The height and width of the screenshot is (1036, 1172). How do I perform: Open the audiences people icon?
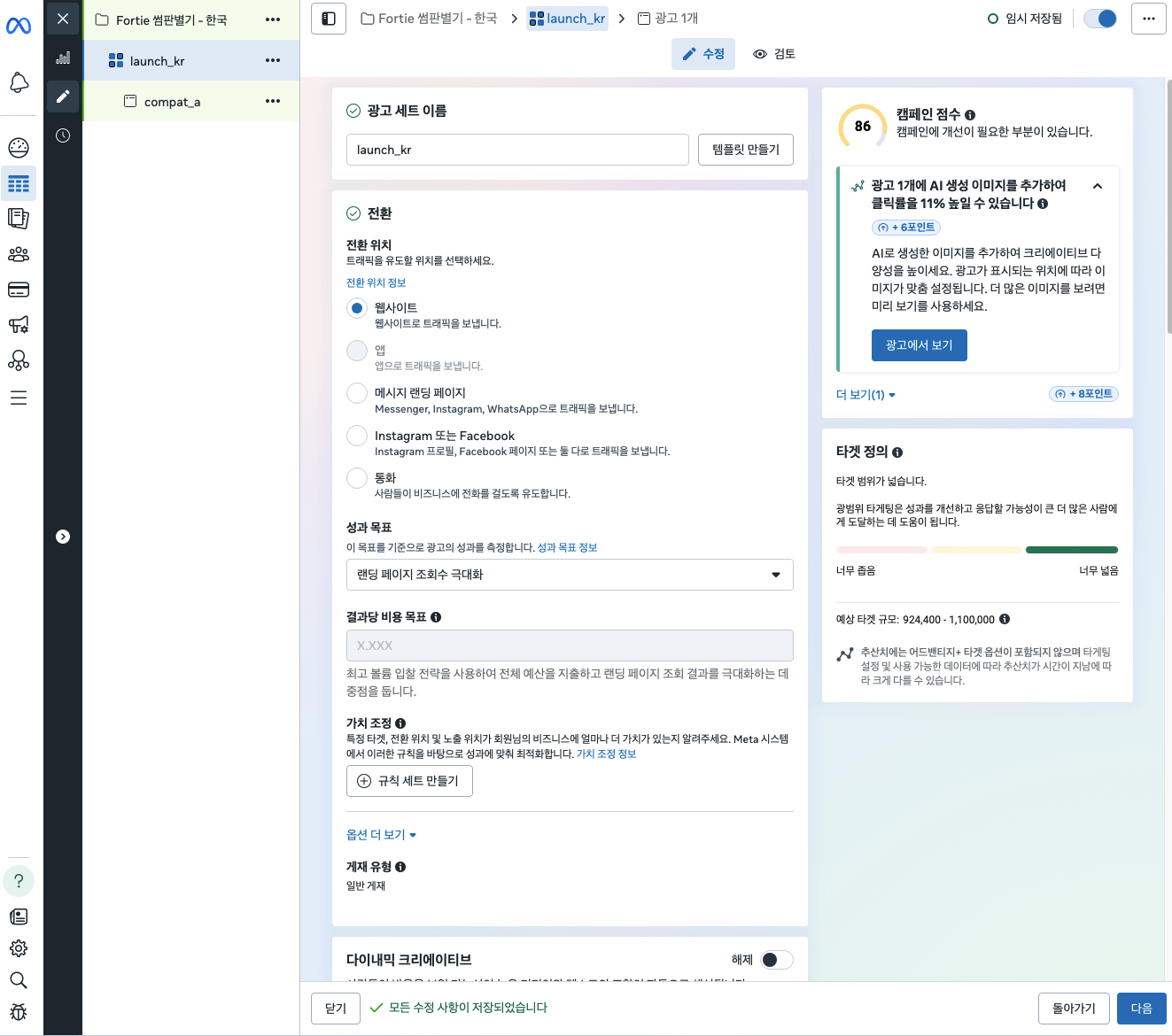click(x=19, y=255)
